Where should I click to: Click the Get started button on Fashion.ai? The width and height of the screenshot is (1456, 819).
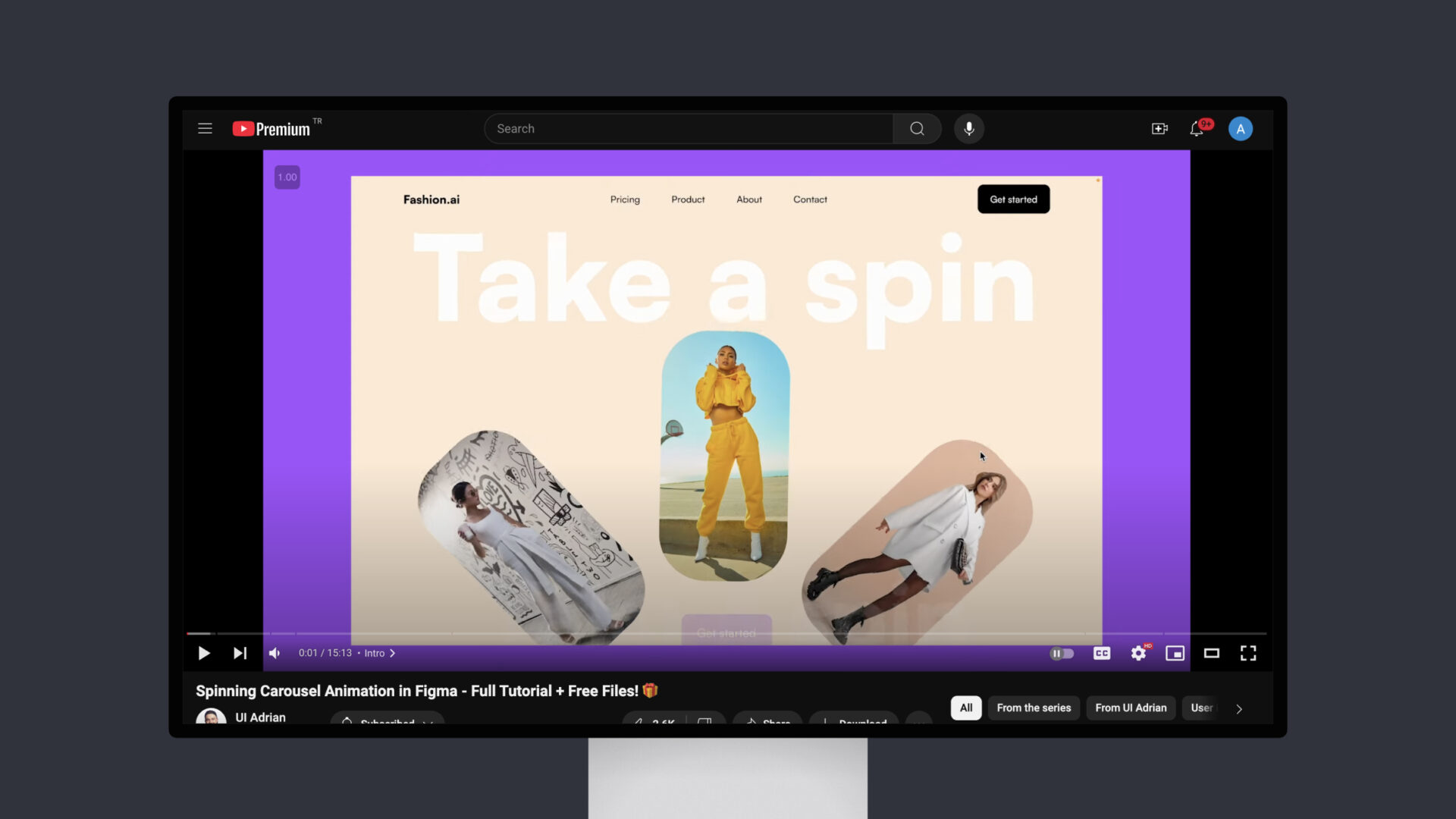(x=1013, y=199)
